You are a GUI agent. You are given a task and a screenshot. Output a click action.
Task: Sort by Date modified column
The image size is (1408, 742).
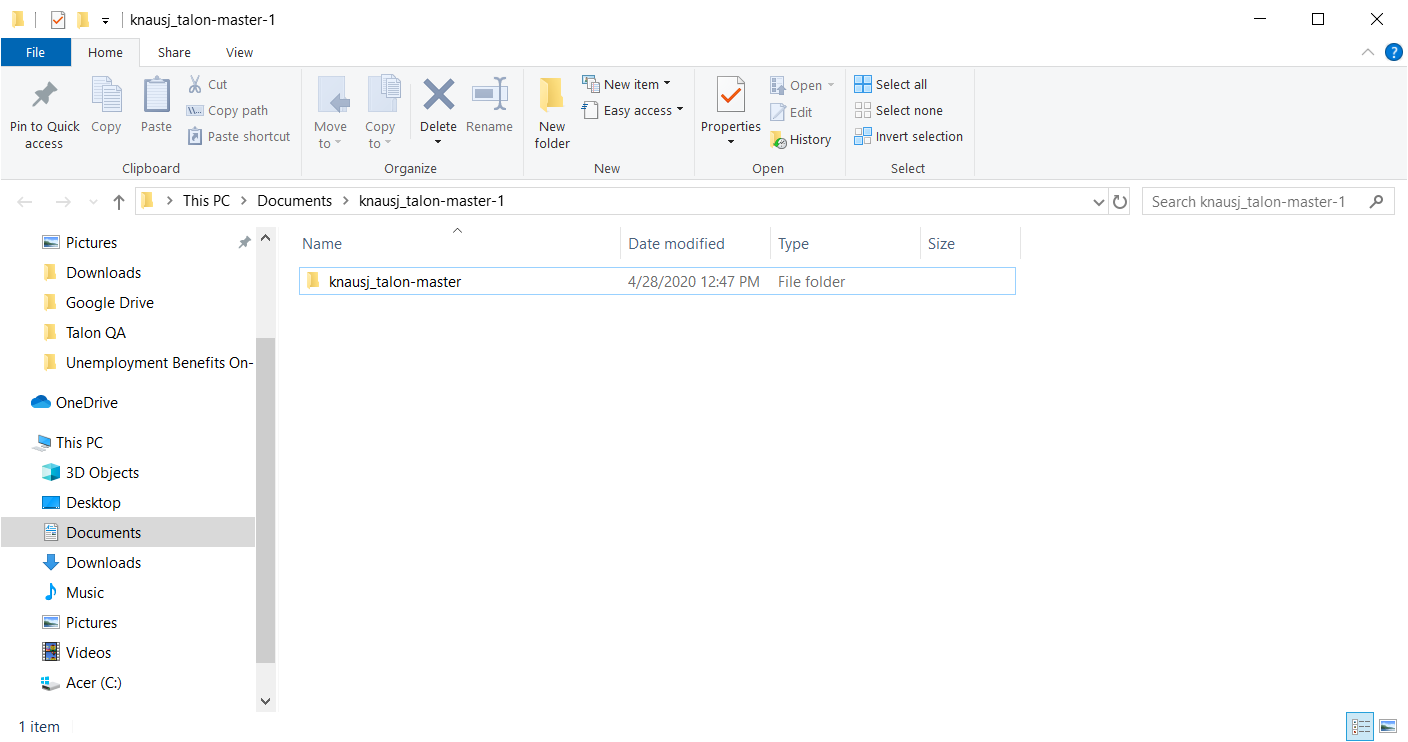click(x=695, y=244)
